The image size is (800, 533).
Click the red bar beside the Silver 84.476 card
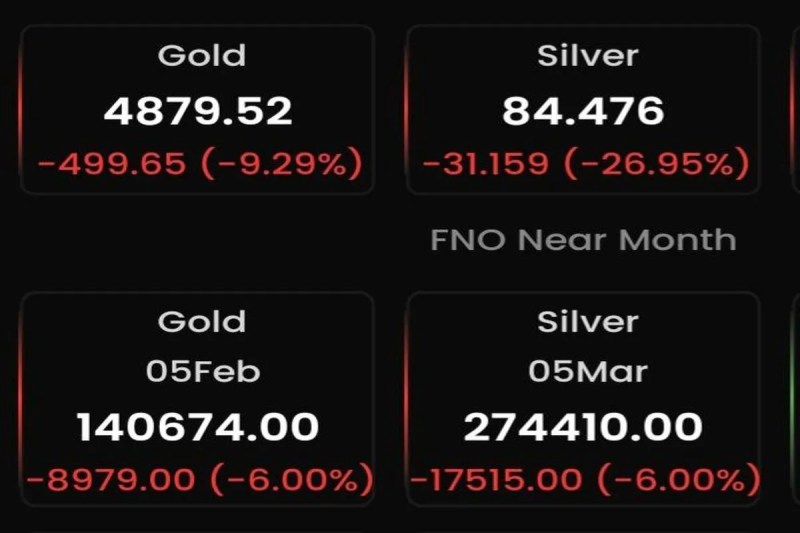tap(406, 110)
